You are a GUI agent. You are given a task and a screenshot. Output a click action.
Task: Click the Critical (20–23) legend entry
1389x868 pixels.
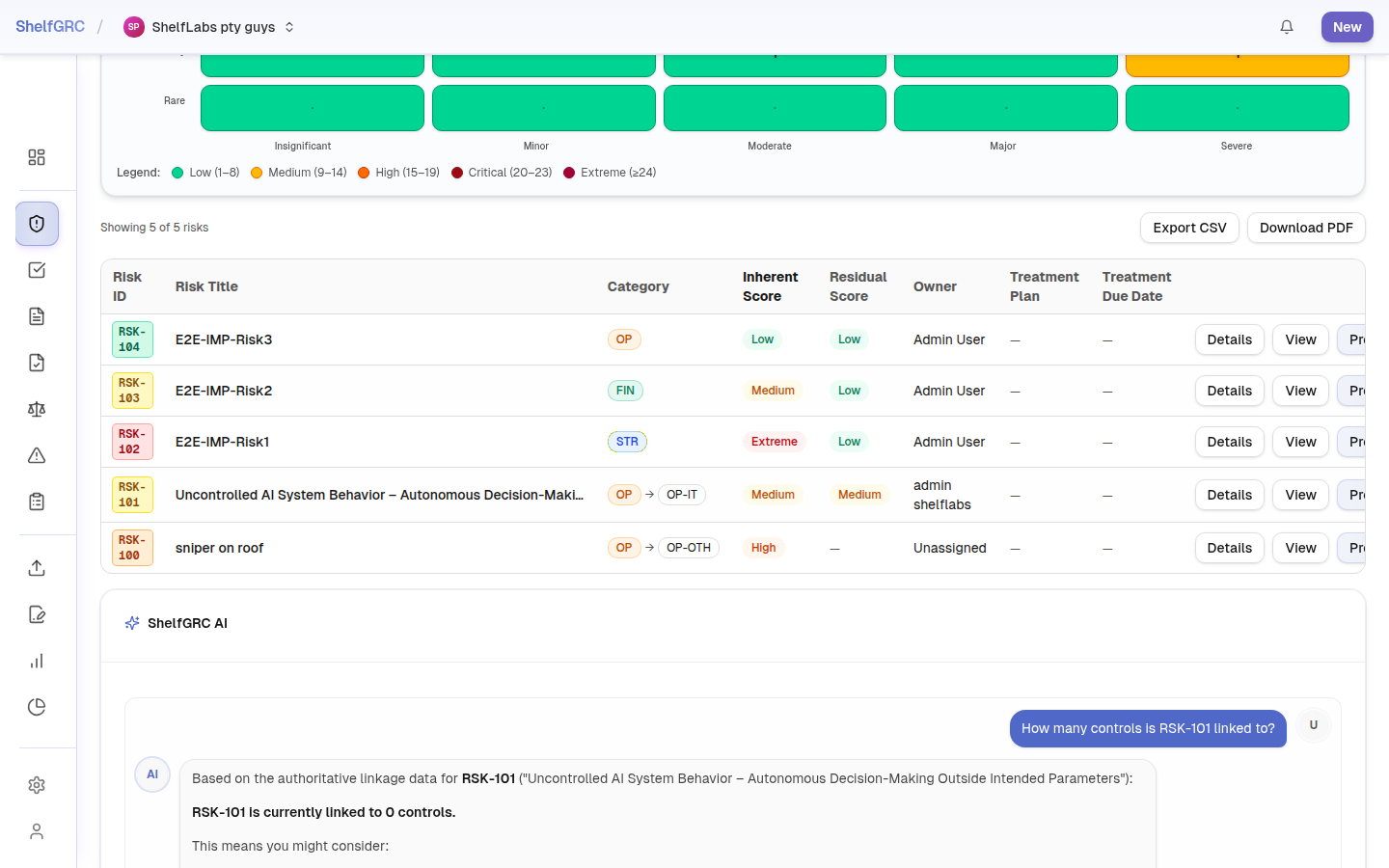[502, 173]
